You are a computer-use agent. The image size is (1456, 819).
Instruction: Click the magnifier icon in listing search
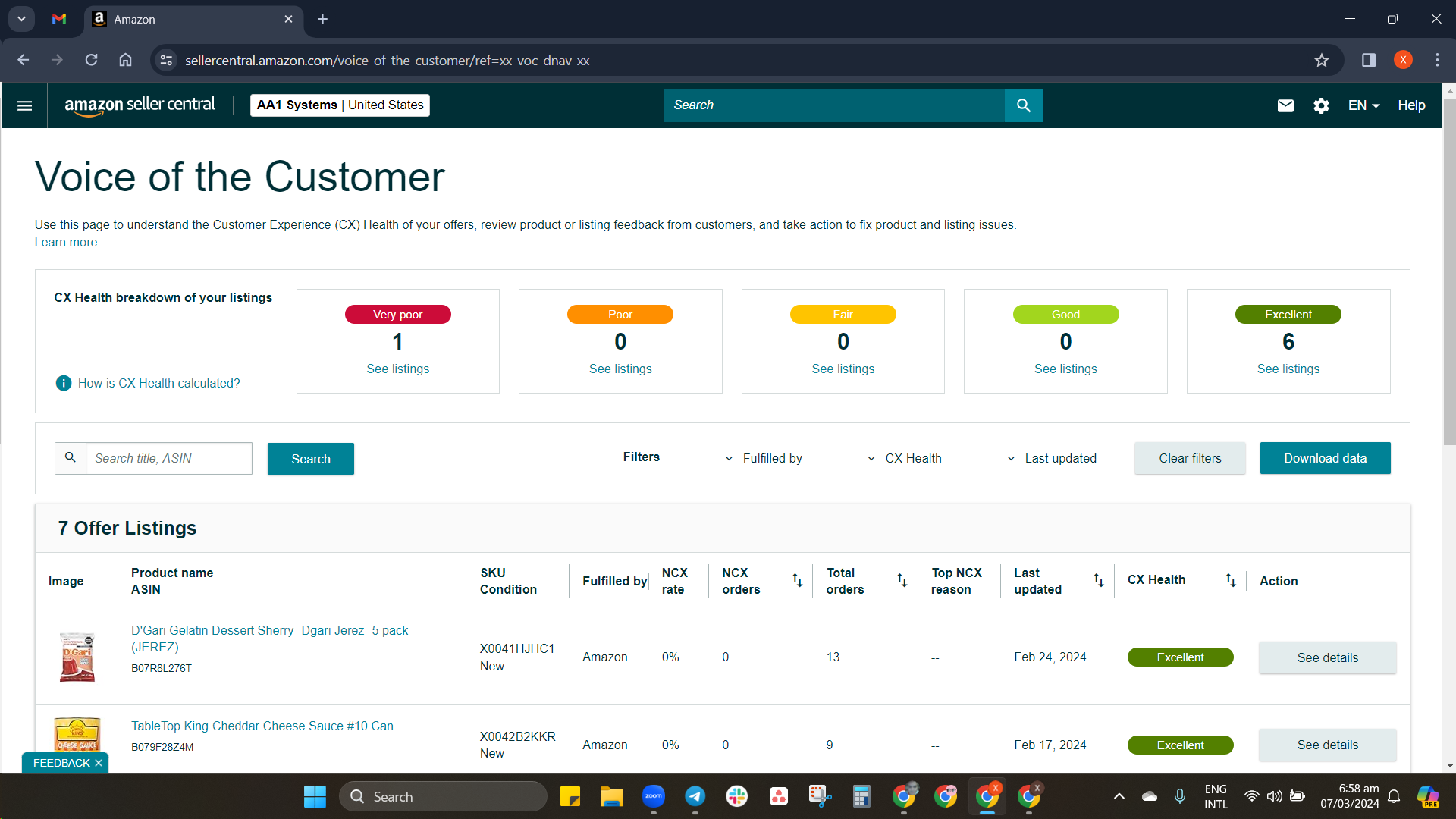[71, 458]
